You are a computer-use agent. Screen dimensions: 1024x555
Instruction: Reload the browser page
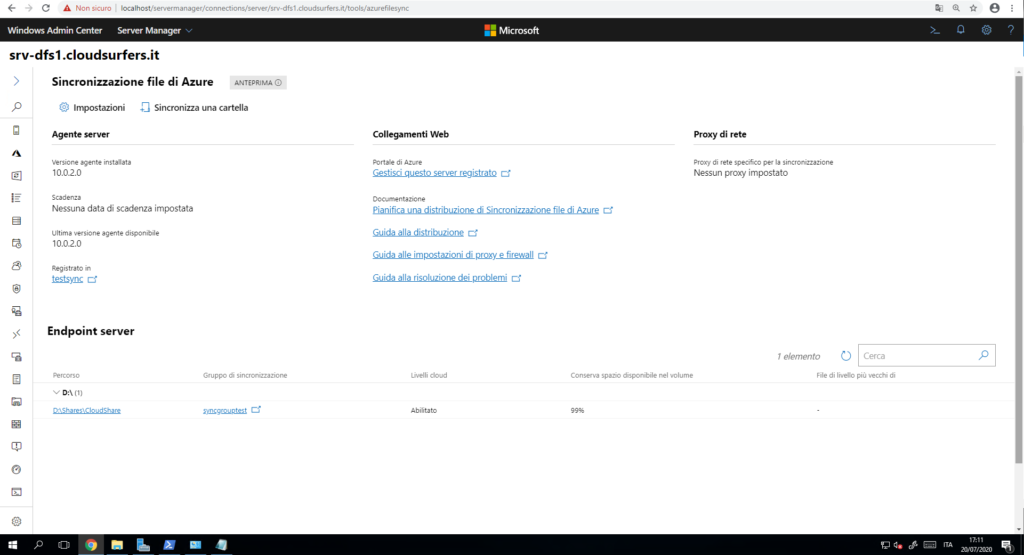[x=45, y=8]
